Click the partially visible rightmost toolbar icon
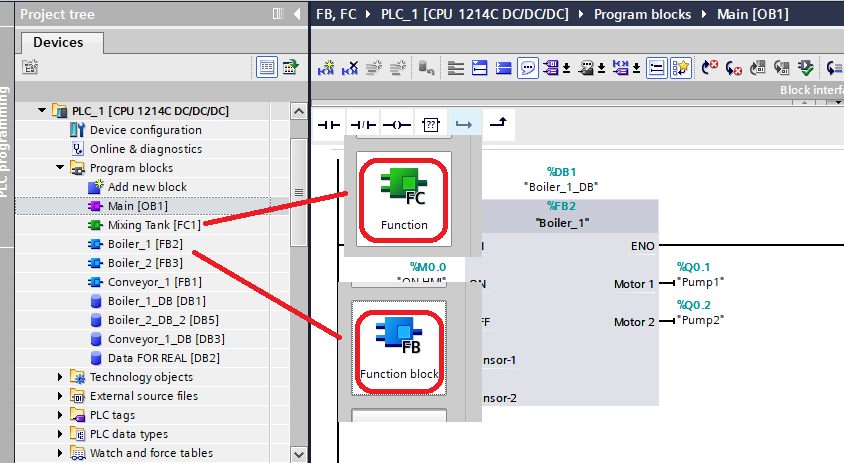Screen dimensions: 844x463 pyautogui.click(x=835, y=68)
